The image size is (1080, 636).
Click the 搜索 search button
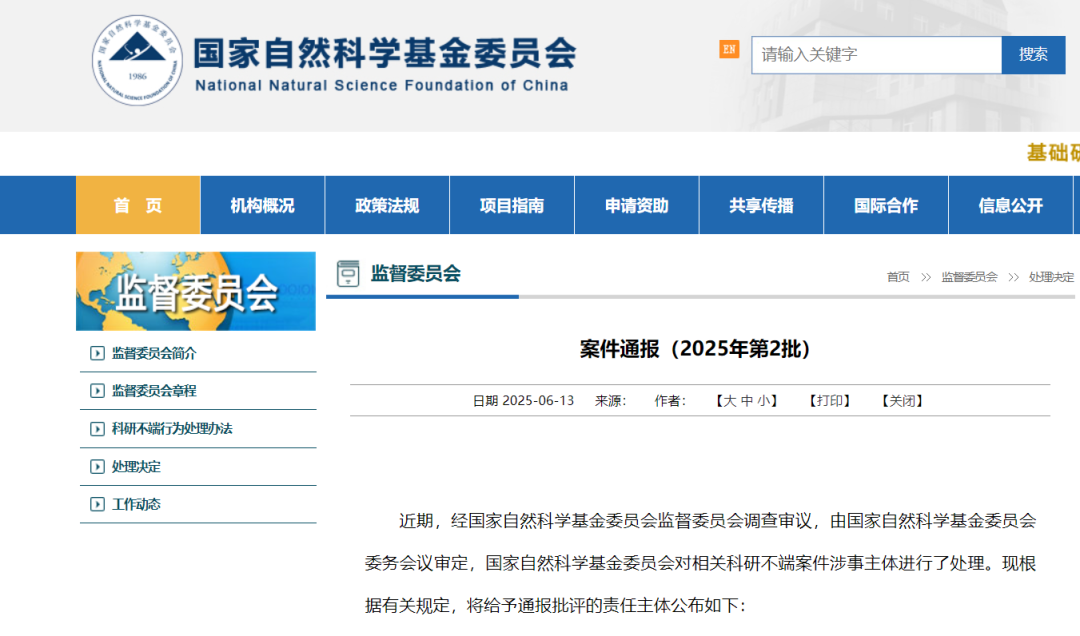[1033, 55]
